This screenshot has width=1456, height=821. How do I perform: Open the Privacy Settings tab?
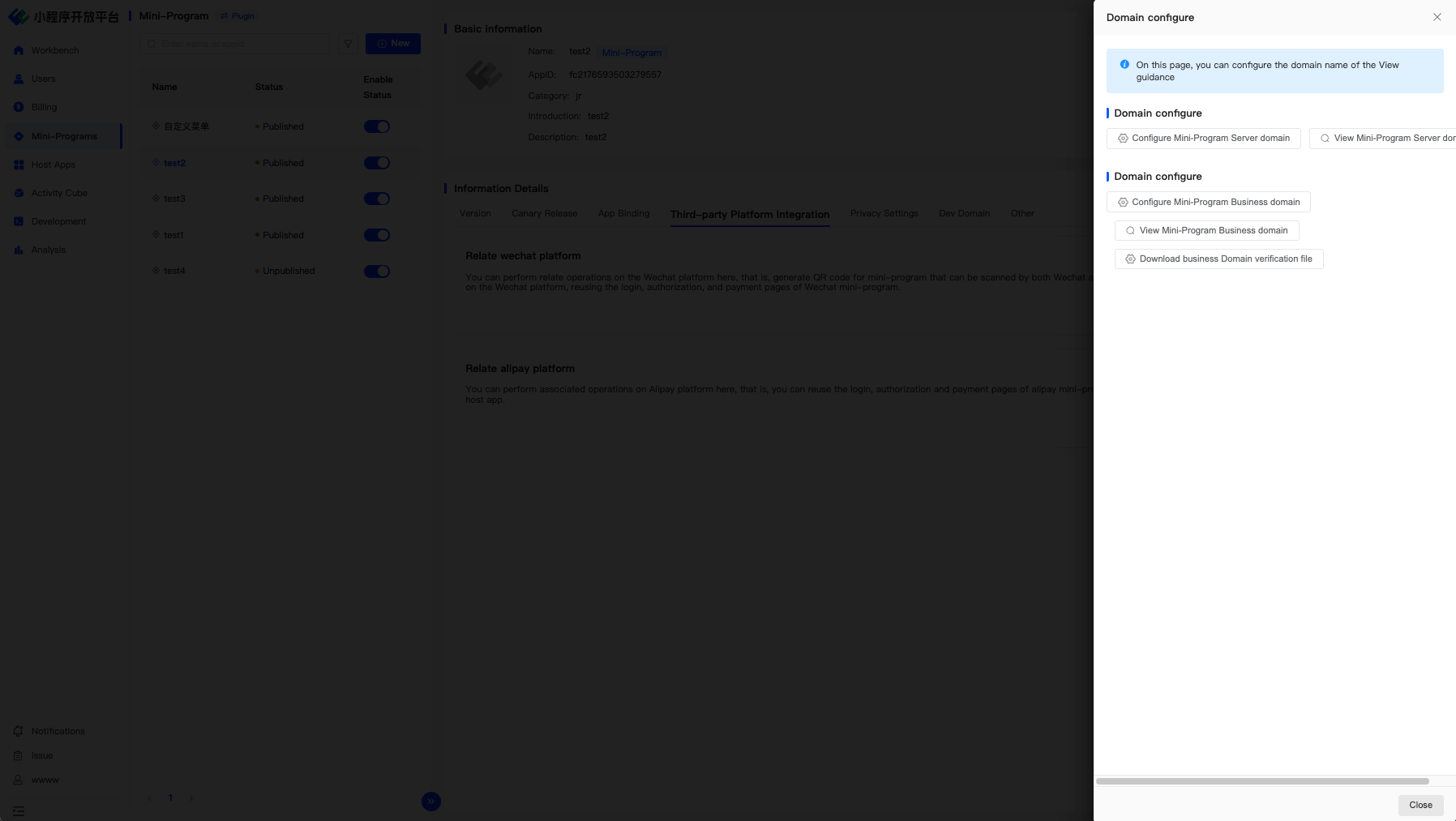[884, 214]
